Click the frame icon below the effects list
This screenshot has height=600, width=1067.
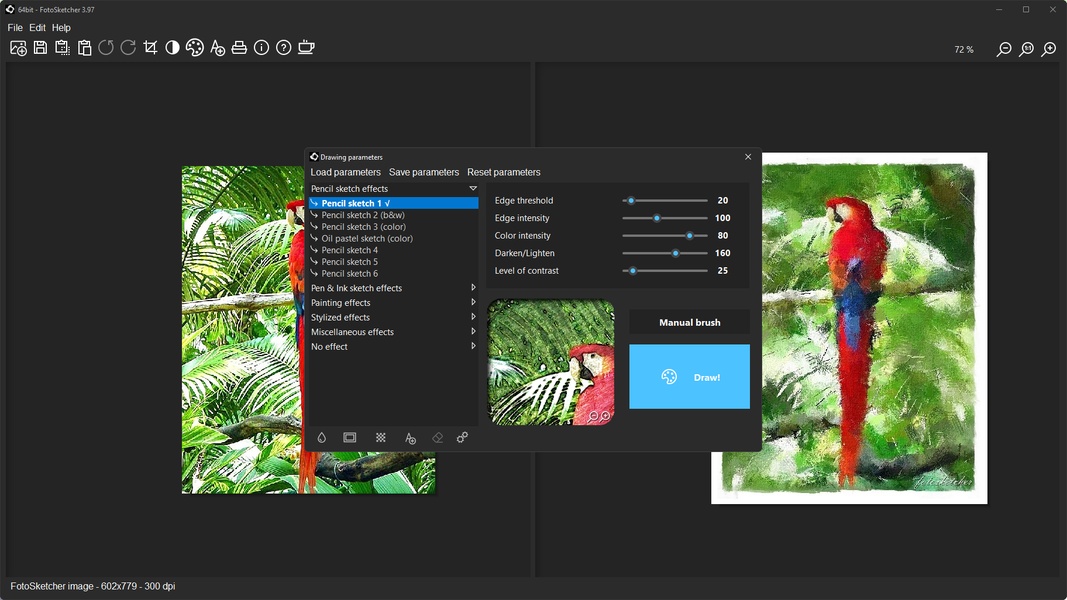(350, 438)
